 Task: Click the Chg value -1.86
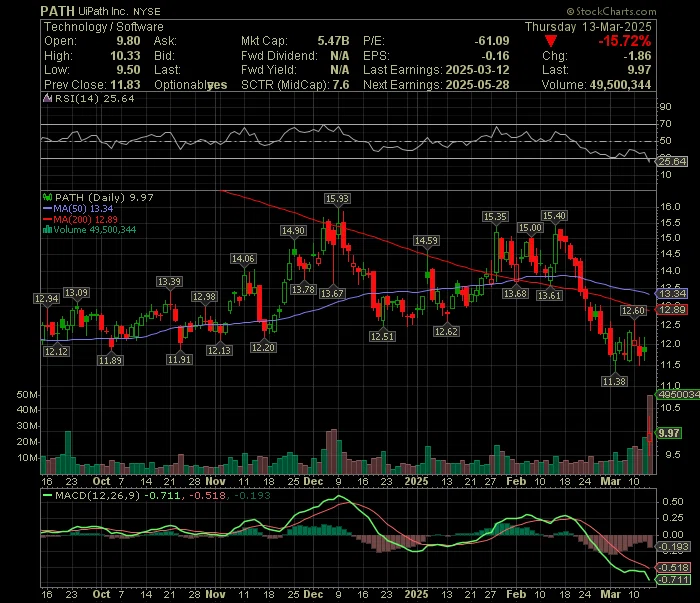[637, 56]
